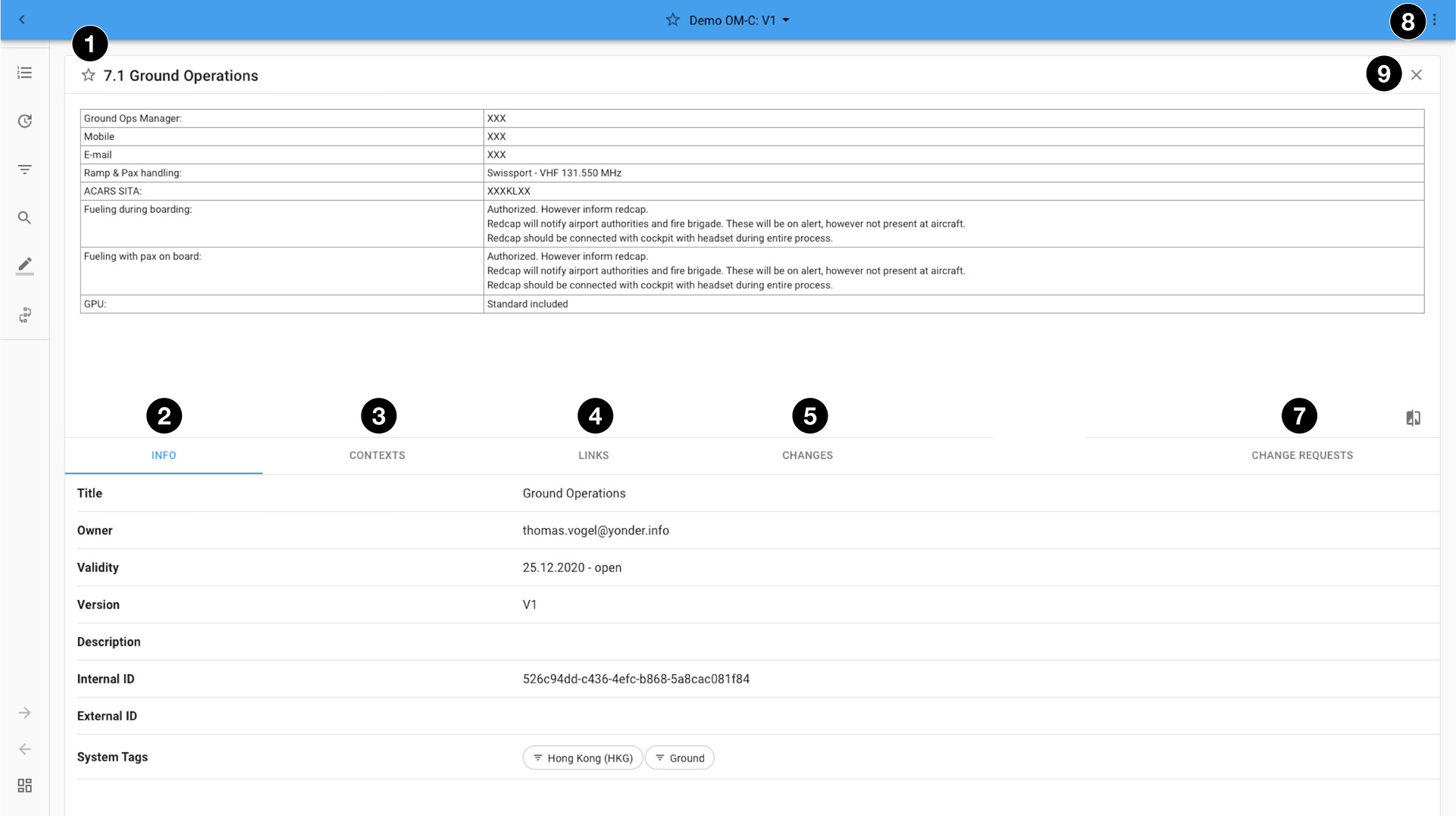
Task: Select the edit pencil icon in sidebar
Action: point(25,266)
